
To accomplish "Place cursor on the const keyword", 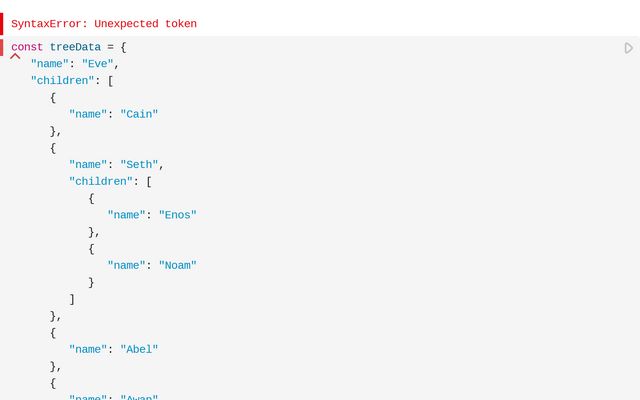I will point(27,47).
